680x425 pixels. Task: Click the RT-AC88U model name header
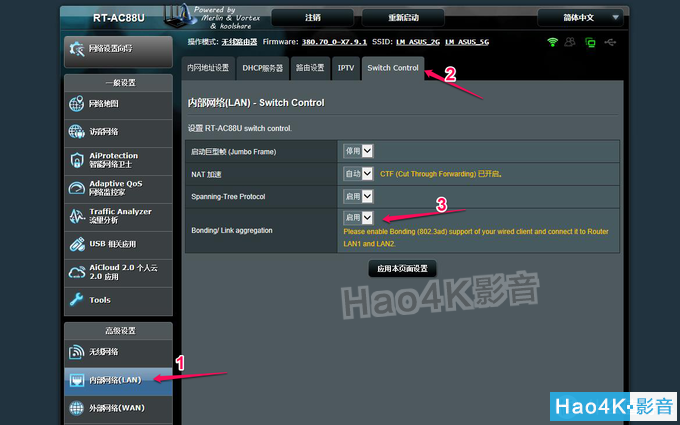click(x=119, y=18)
